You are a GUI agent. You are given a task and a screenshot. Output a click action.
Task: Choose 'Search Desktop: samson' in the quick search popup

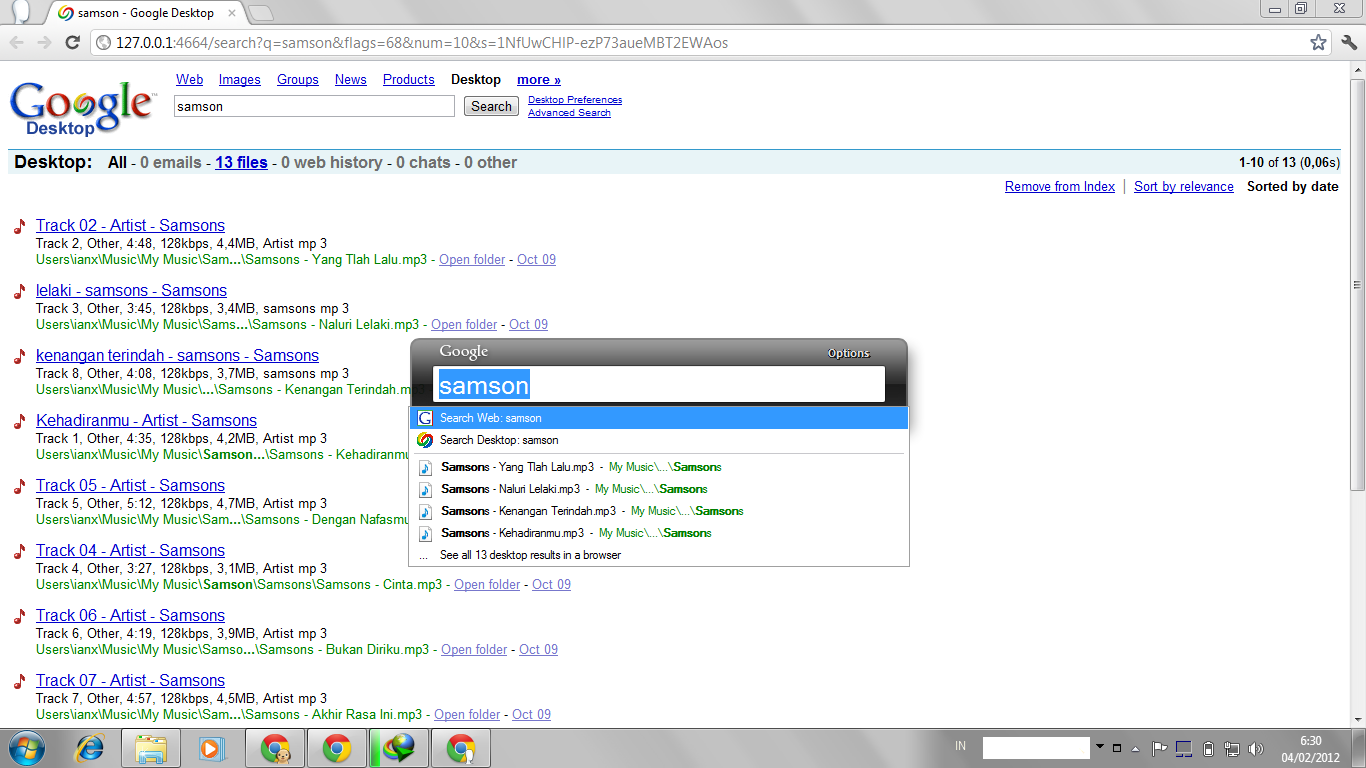point(659,440)
